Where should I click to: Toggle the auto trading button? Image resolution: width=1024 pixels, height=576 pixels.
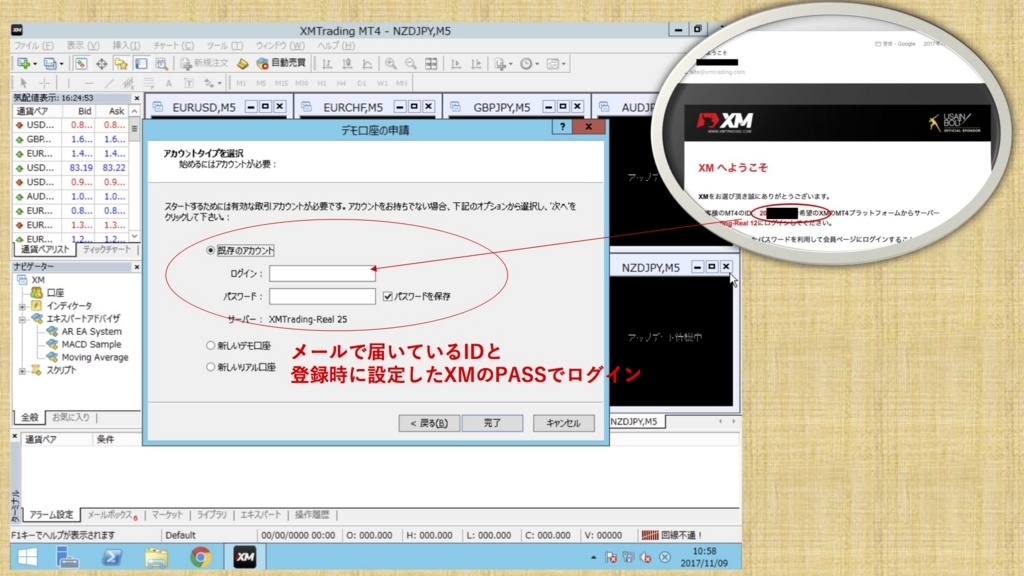click(281, 63)
